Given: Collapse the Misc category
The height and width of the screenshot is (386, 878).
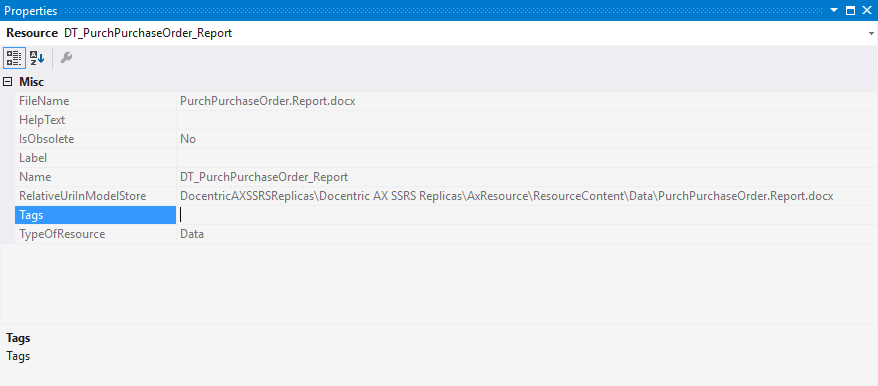Looking at the screenshot, I should point(8,82).
